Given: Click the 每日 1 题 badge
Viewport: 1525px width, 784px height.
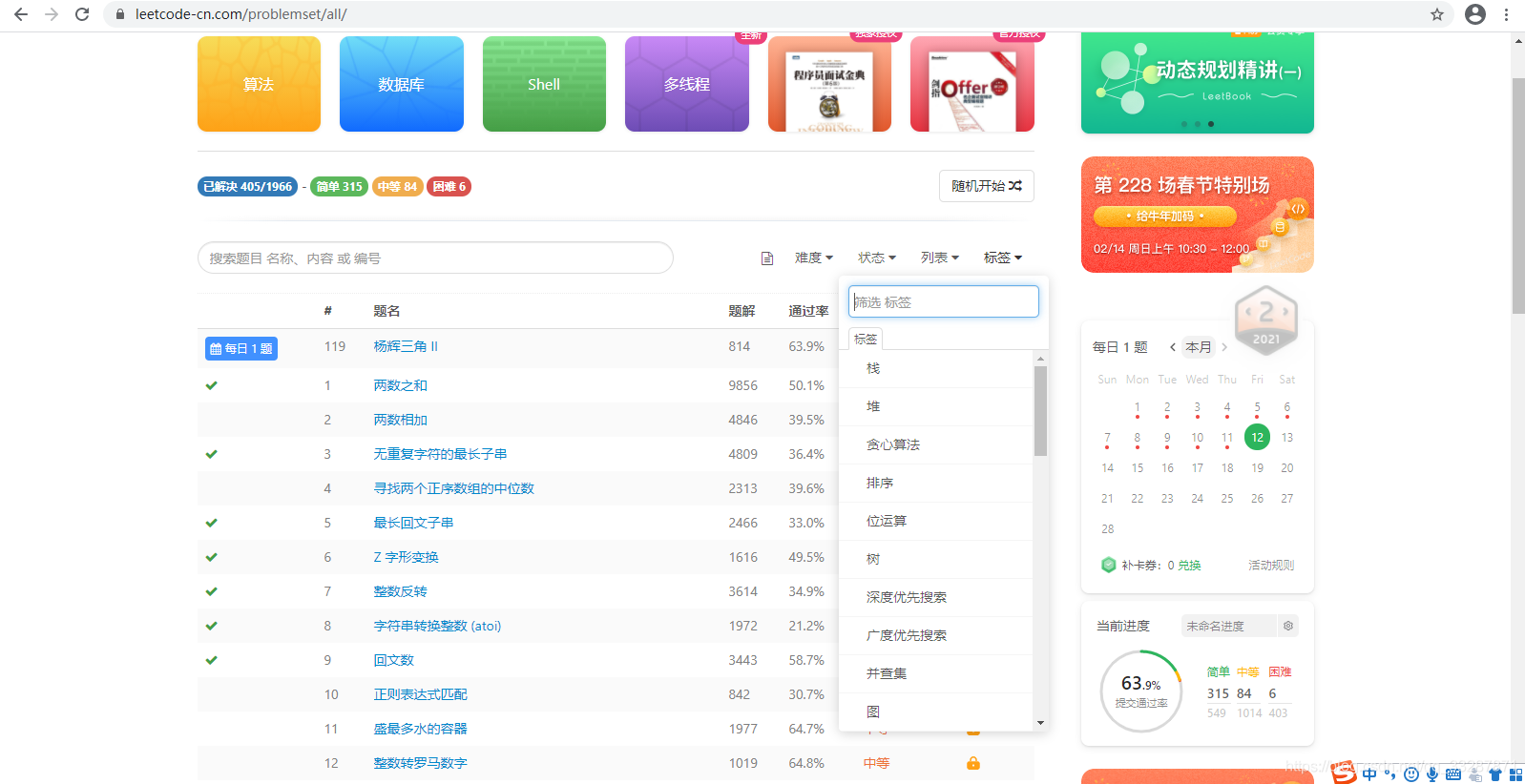Looking at the screenshot, I should click(241, 348).
